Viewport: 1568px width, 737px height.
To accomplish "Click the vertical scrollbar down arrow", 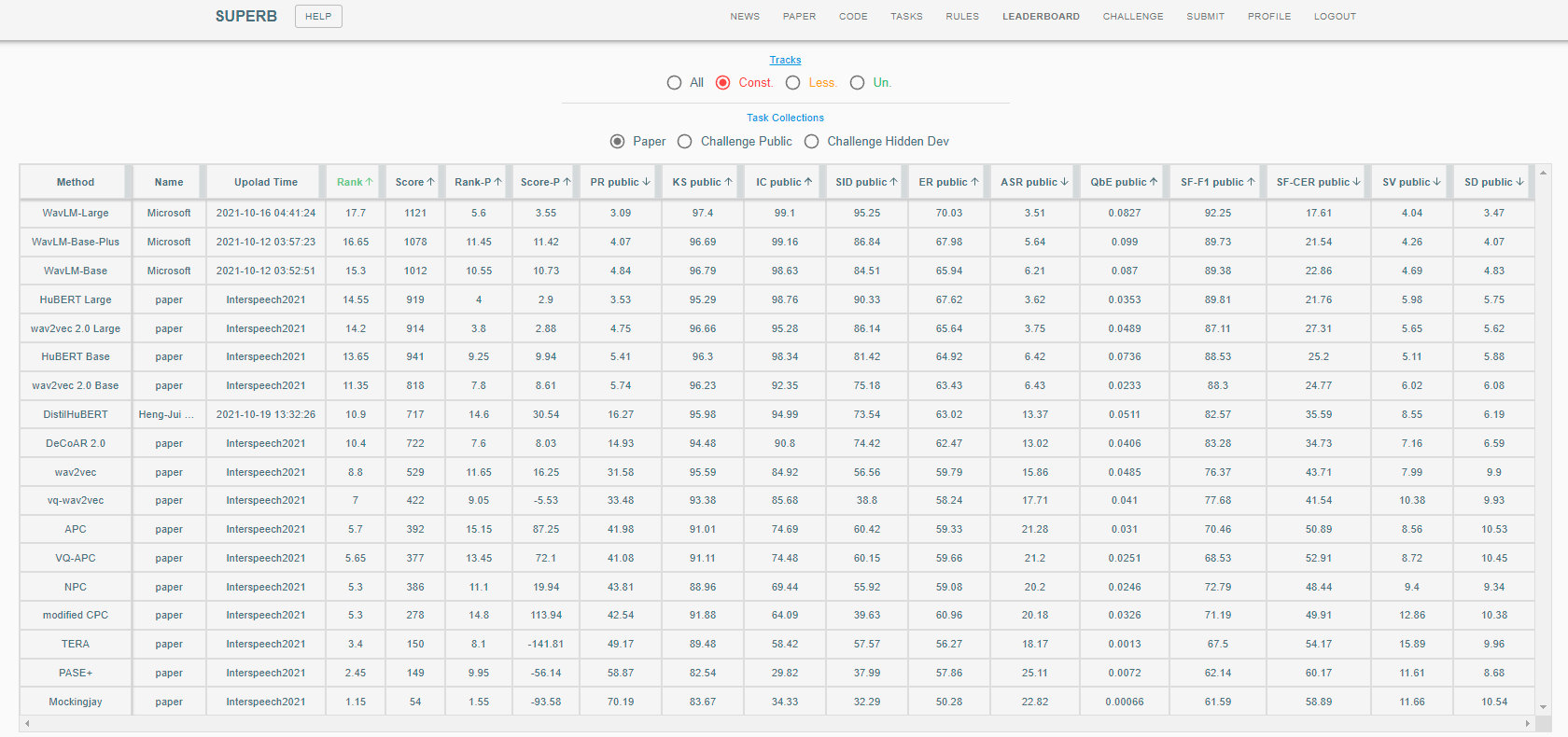I will click(1544, 707).
